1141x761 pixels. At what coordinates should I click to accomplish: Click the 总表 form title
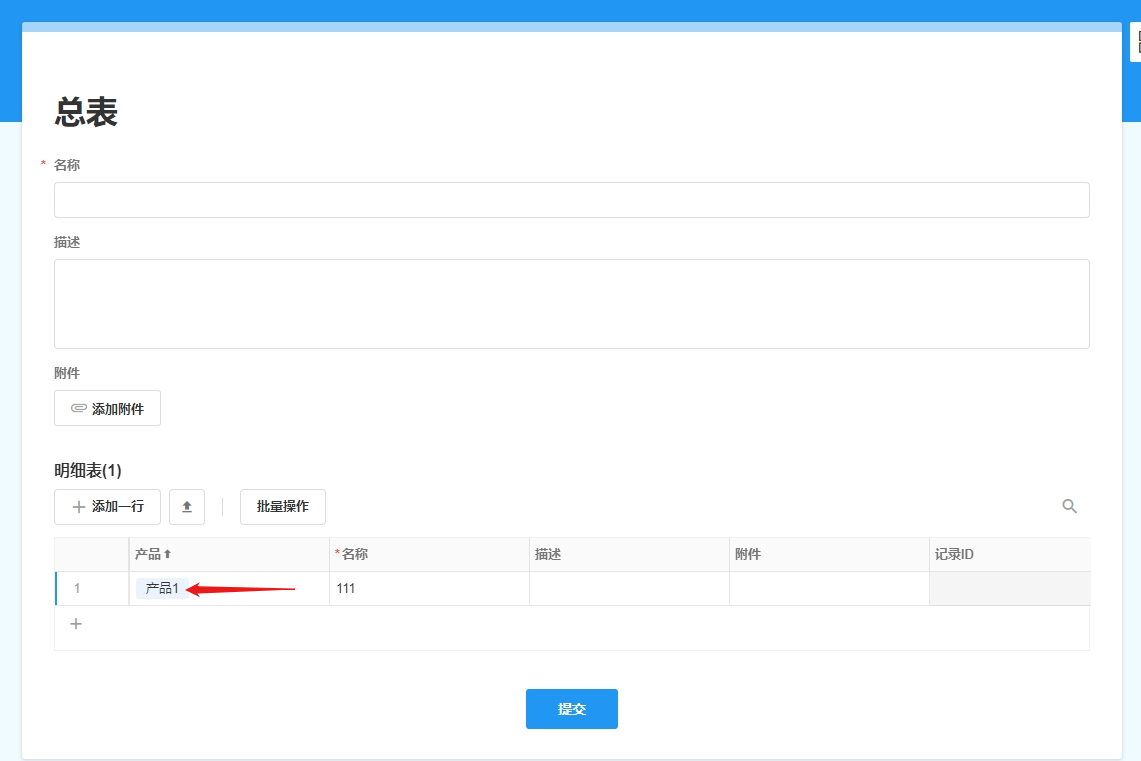point(86,113)
